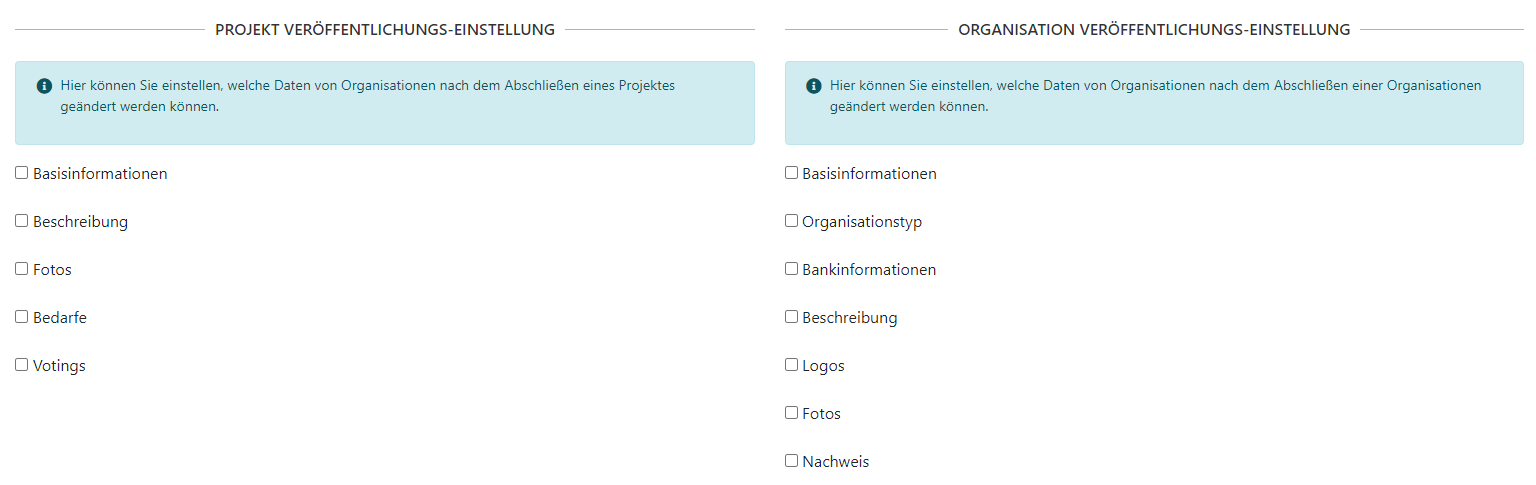Image resolution: width=1536 pixels, height=485 pixels.
Task: Toggle the Organisationstyp checkbox
Action: coord(791,221)
